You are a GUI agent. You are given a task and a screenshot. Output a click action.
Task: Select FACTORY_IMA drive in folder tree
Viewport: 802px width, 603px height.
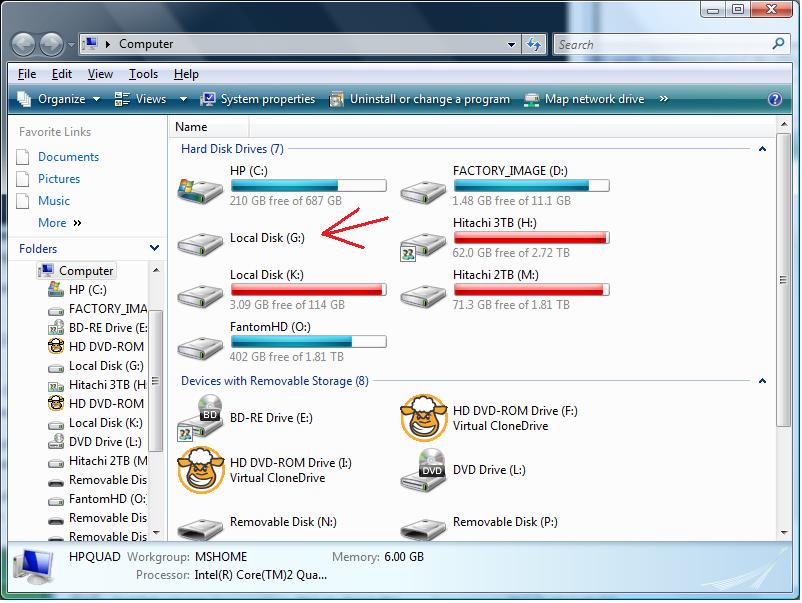click(x=98, y=309)
